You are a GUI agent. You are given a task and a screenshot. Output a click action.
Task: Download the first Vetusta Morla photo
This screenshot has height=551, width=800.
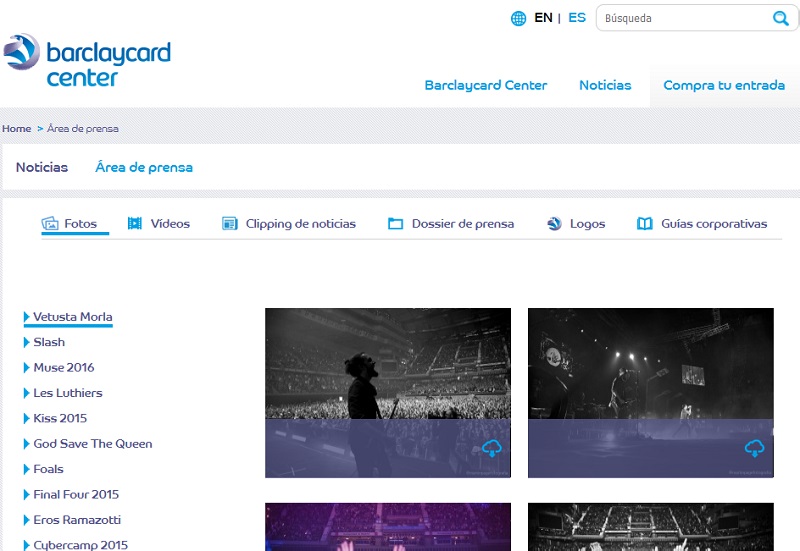[x=492, y=448]
